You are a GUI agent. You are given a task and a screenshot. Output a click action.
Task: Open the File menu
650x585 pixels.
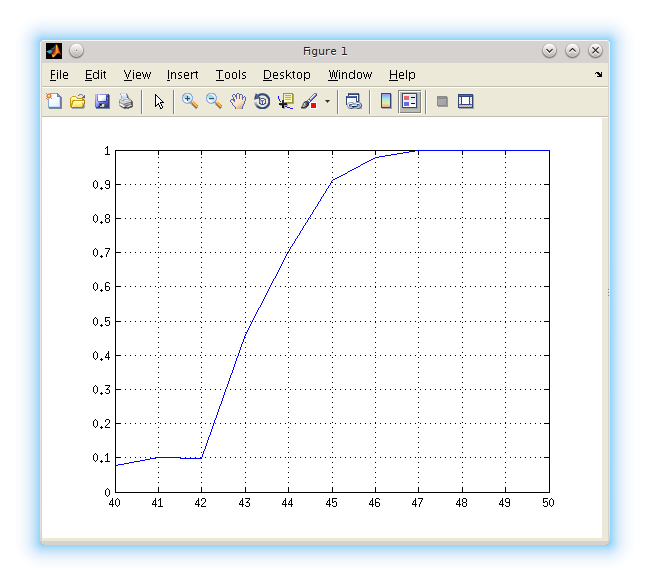[x=59, y=75]
